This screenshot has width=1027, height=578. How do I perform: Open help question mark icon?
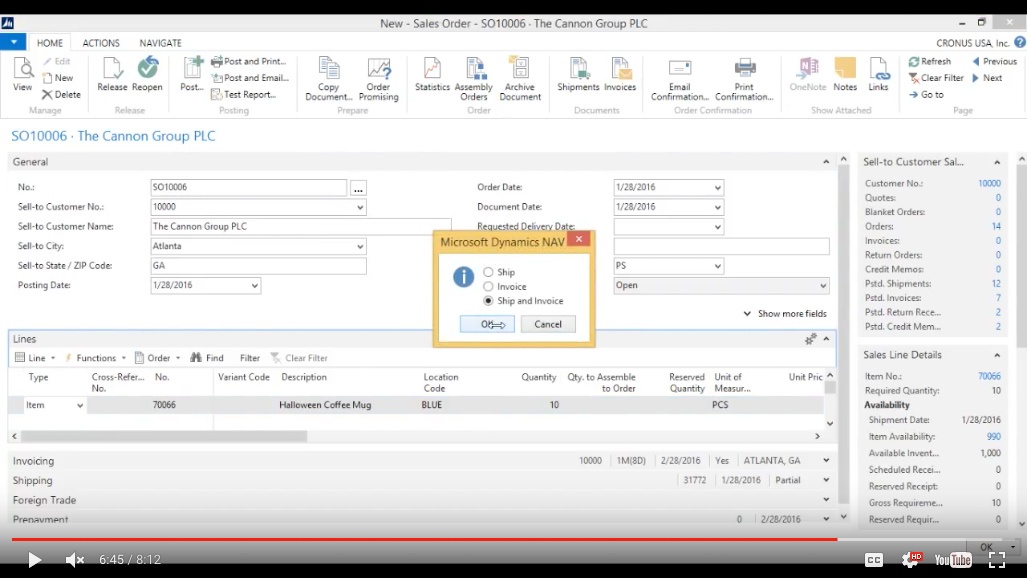[1019, 43]
